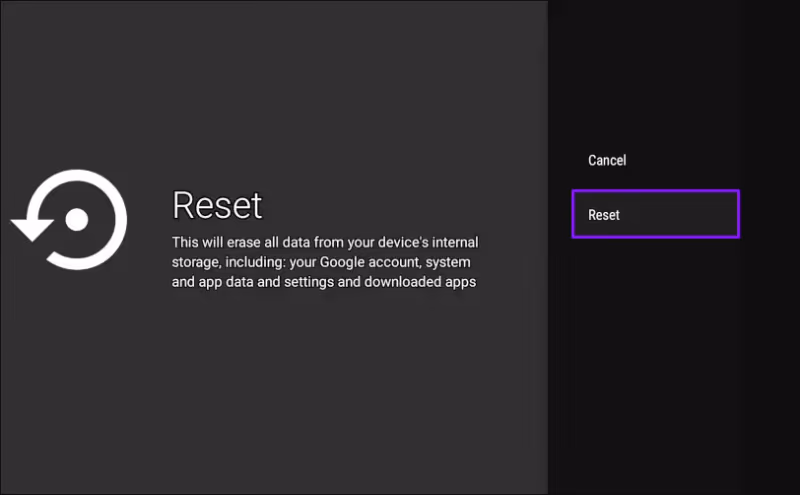Confirm the highlighted Reset option
Viewport: 800px width, 495px height.
point(656,214)
